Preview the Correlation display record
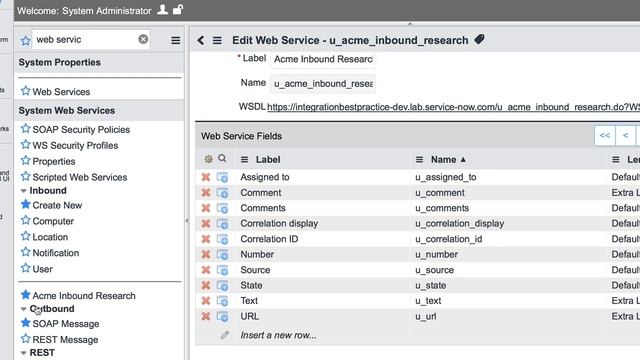This screenshot has width=640, height=360. click(222, 224)
